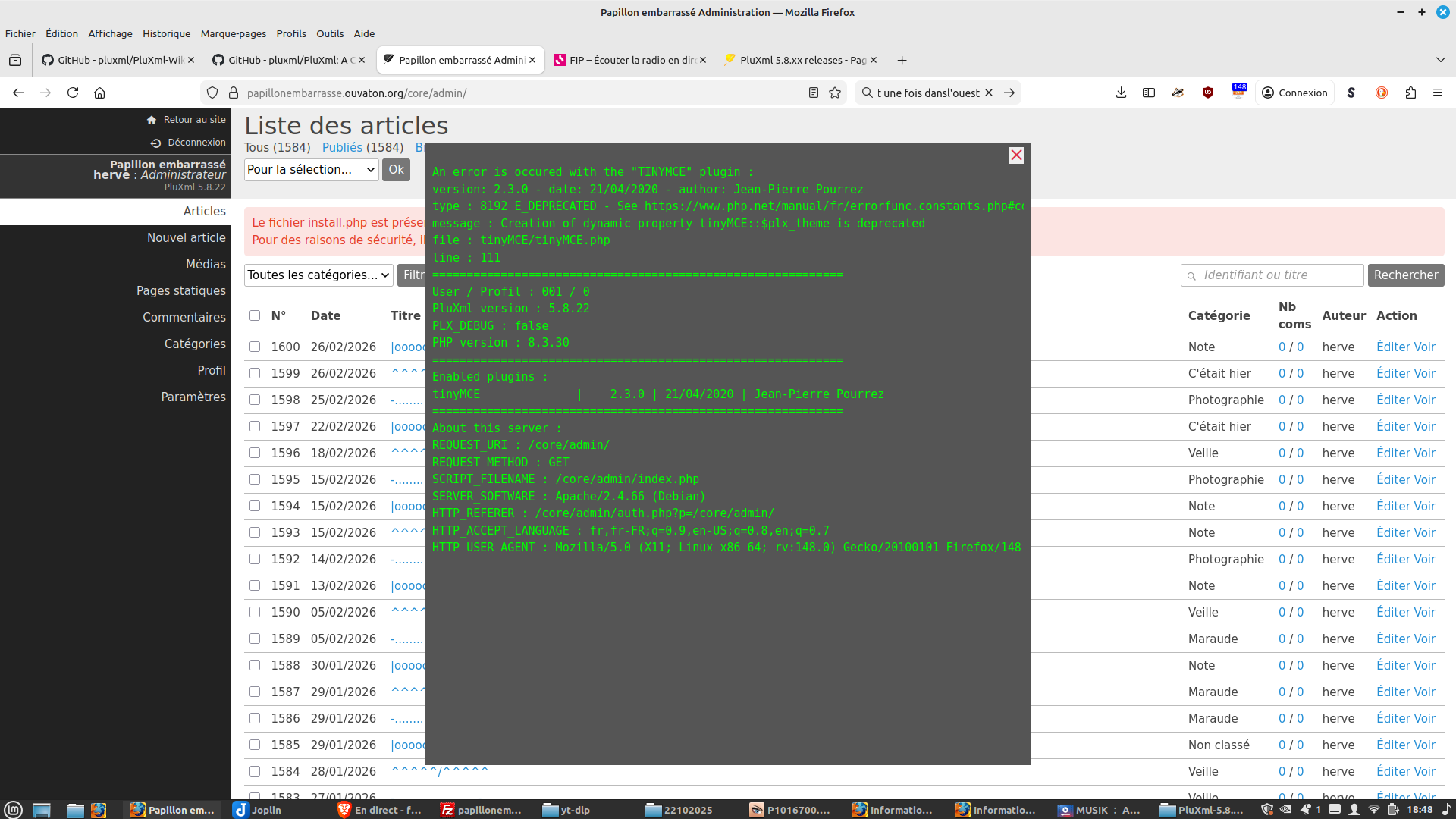The height and width of the screenshot is (819, 1456).
Task: Click the uBlock Origin shield icon
Action: point(1208,93)
